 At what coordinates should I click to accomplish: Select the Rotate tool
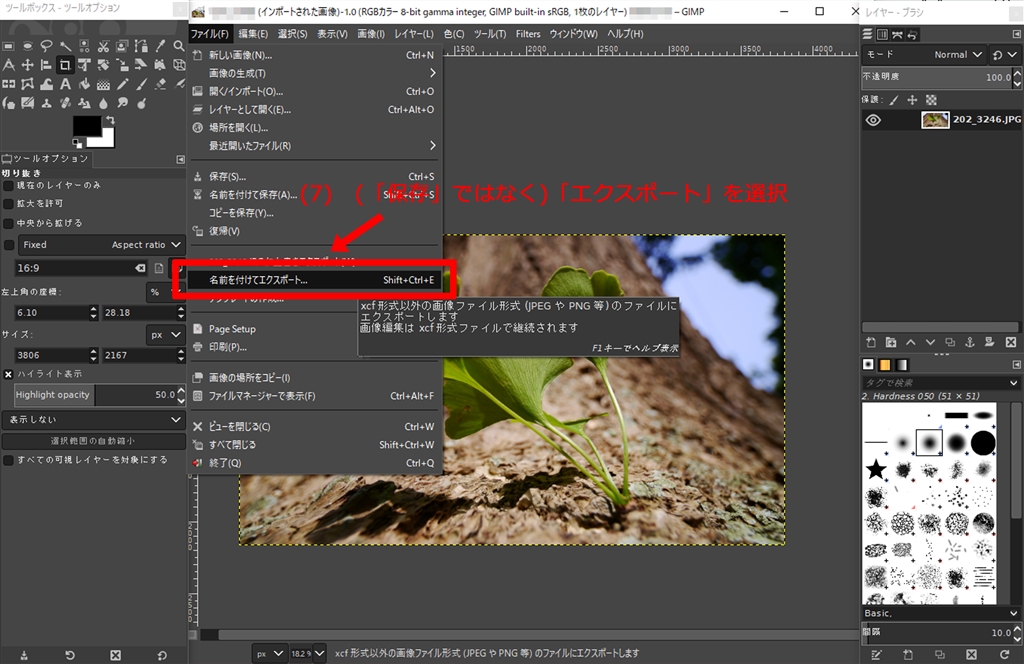tap(103, 65)
